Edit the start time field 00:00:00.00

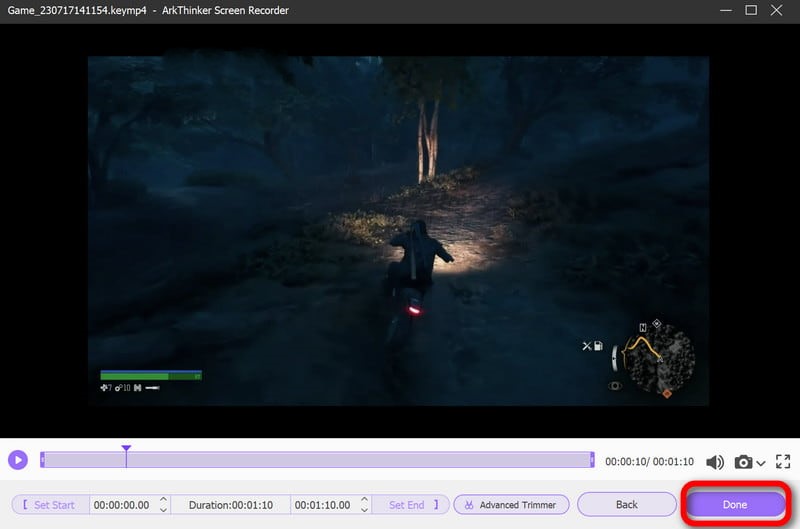pos(121,505)
